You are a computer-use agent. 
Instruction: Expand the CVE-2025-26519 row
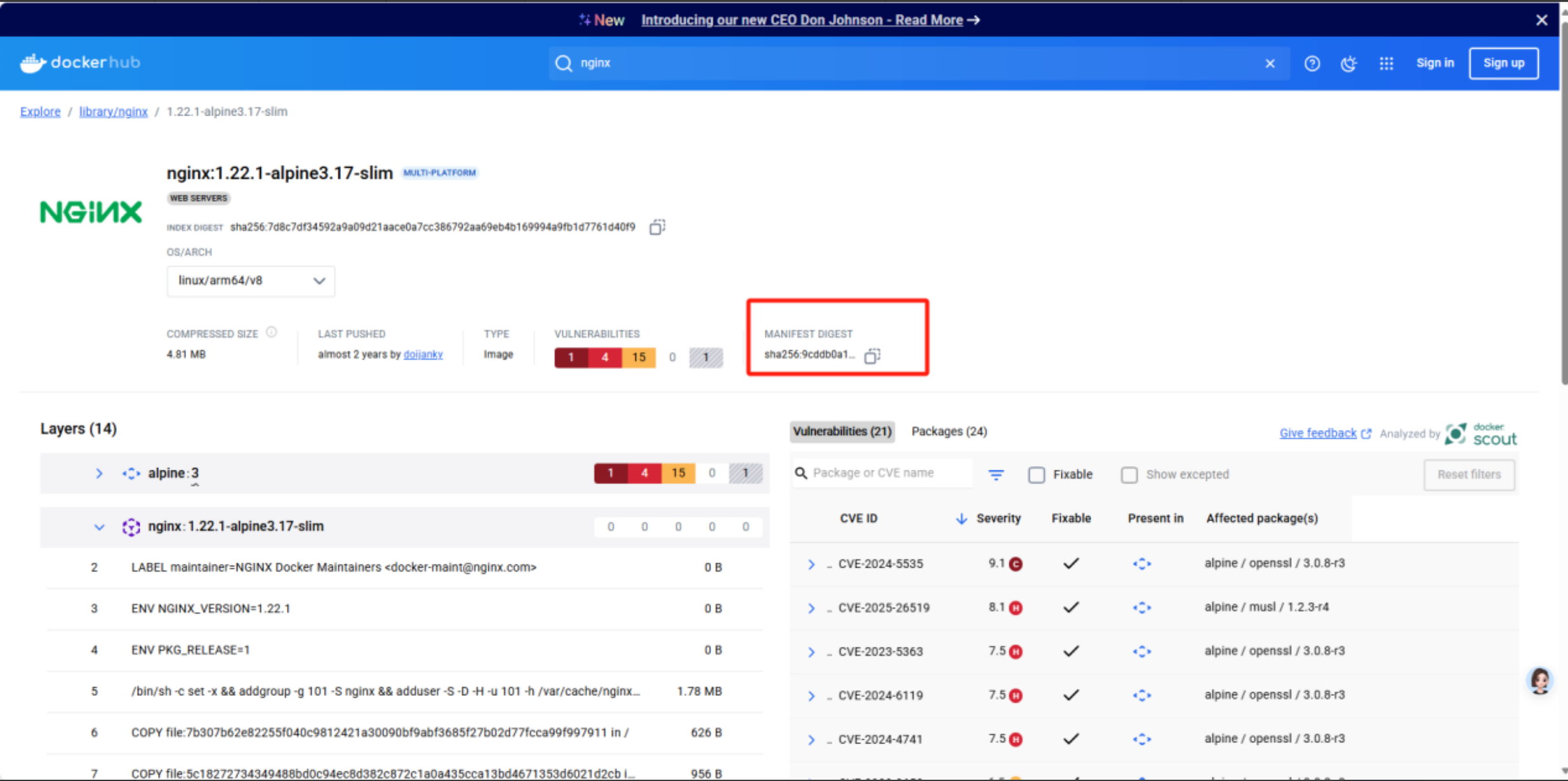point(811,608)
